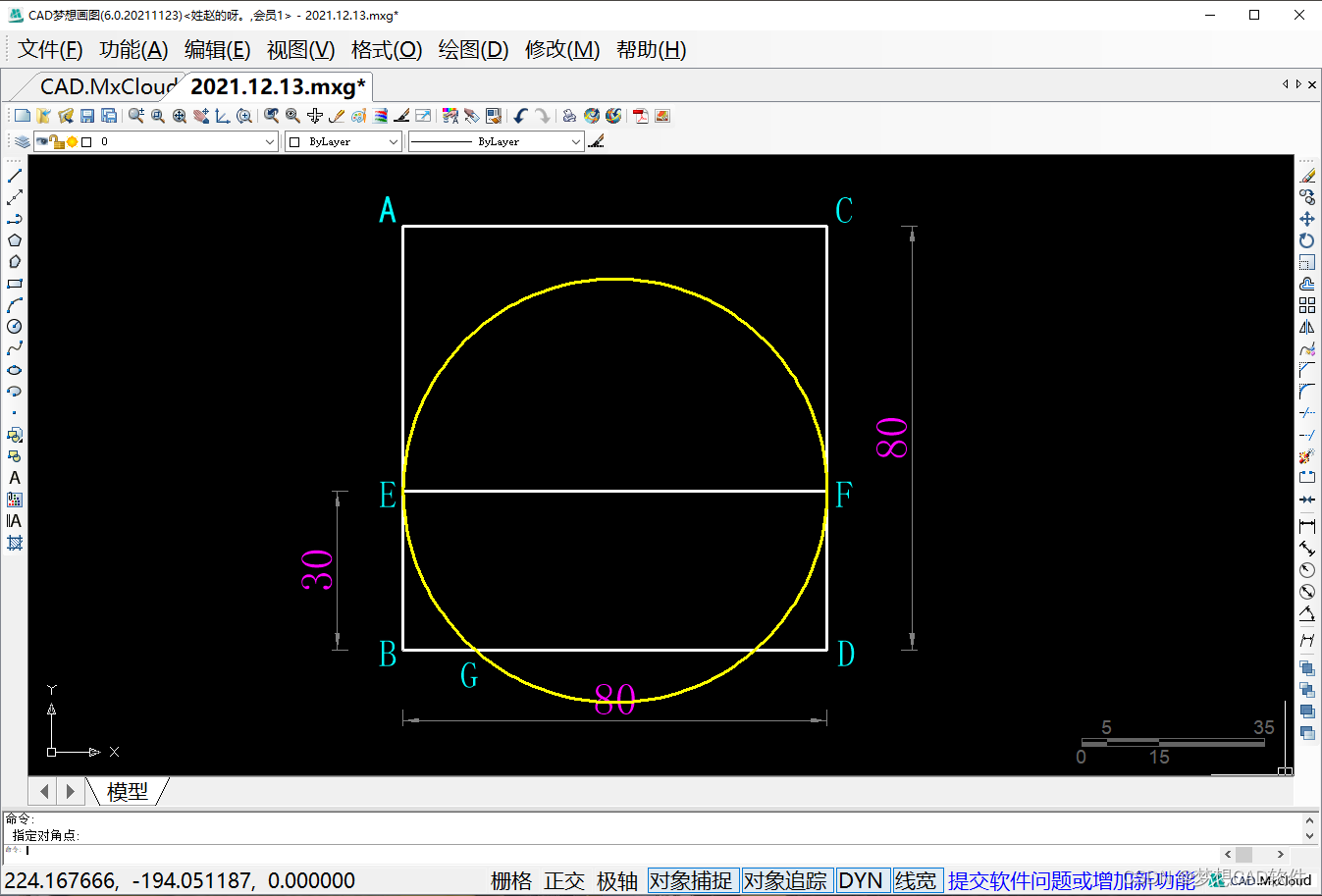
Task: Toggle 对象捕捉 object snap
Action: click(691, 880)
